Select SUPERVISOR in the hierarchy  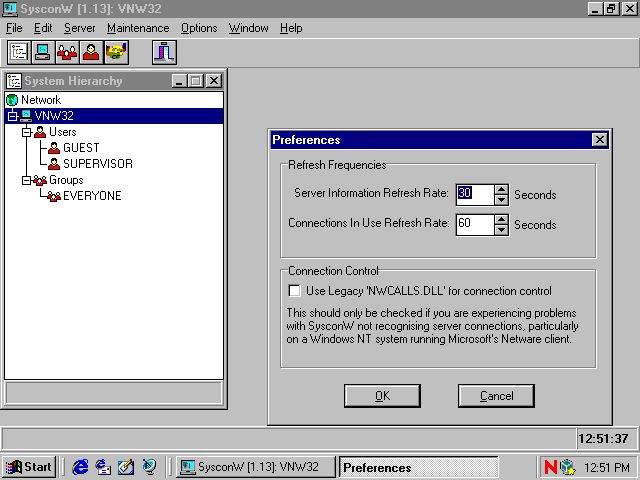point(98,164)
